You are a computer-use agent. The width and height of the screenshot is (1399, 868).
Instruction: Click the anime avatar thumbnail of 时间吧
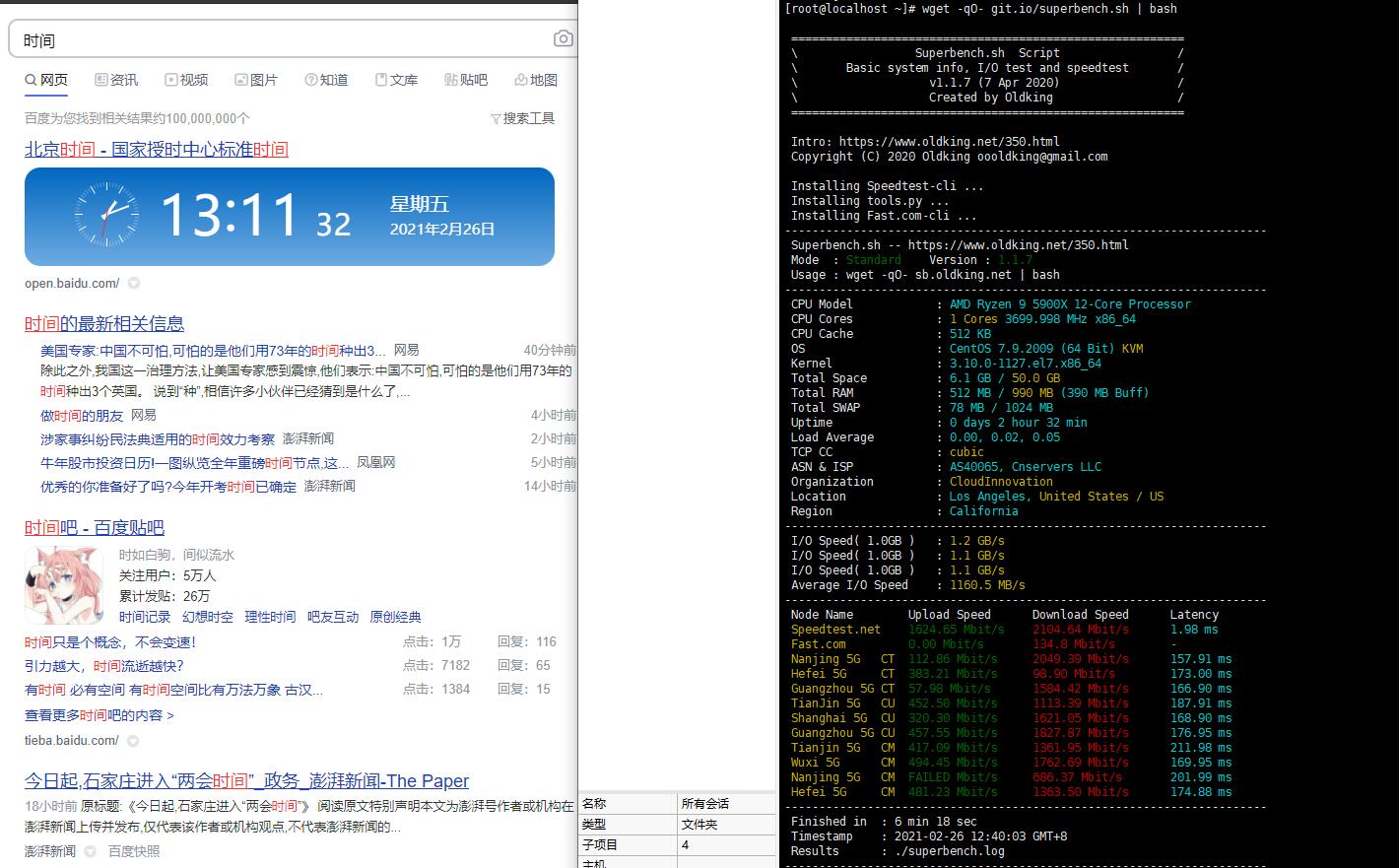[64, 585]
